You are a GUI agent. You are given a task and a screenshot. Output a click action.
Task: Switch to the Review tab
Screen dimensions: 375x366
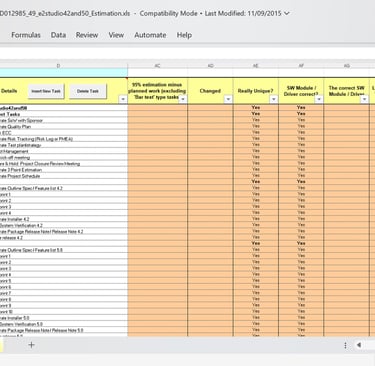(x=87, y=35)
